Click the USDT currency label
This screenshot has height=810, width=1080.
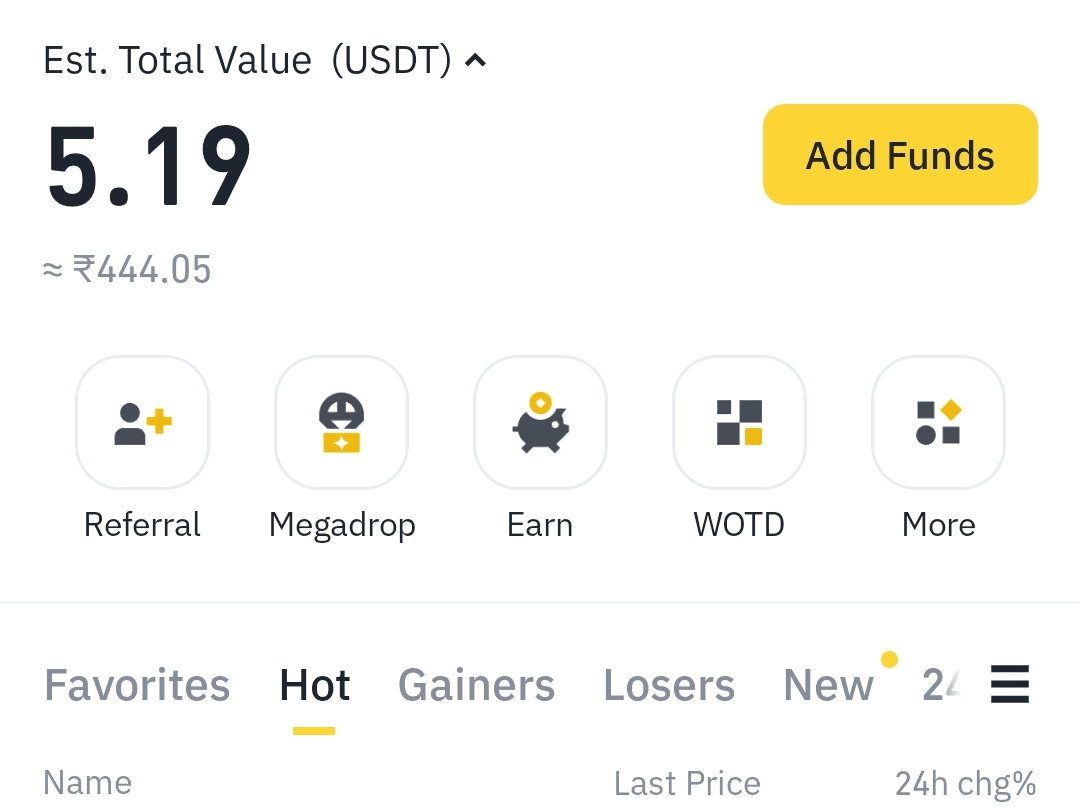click(x=392, y=61)
